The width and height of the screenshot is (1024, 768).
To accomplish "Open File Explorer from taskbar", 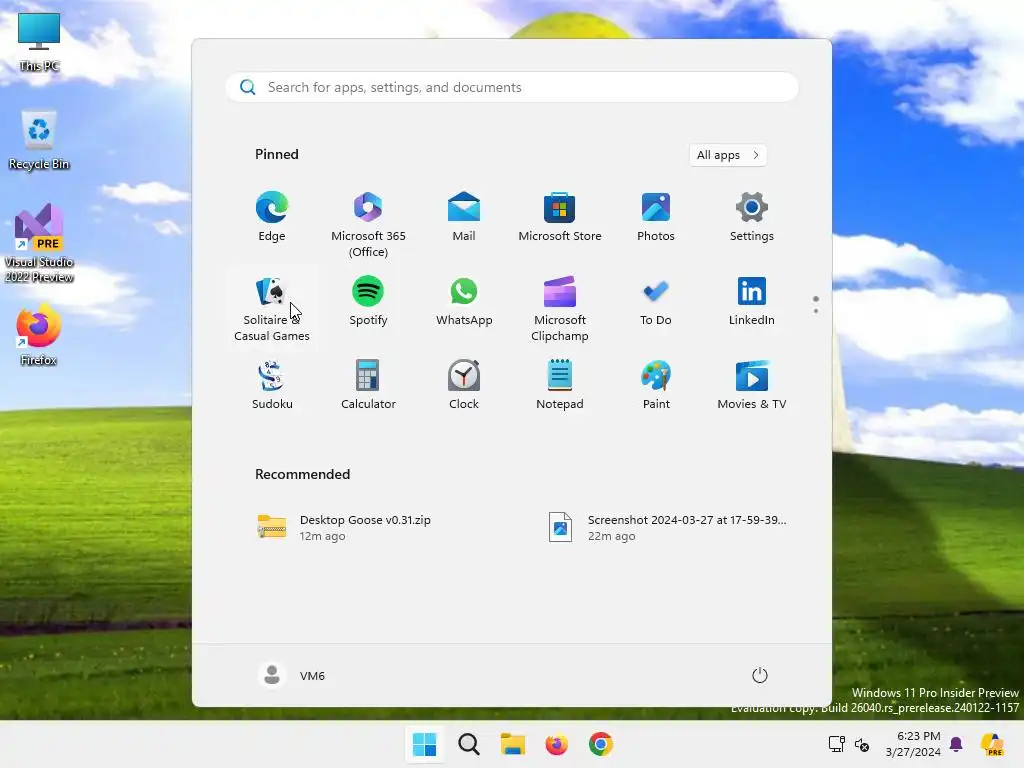I will click(513, 744).
